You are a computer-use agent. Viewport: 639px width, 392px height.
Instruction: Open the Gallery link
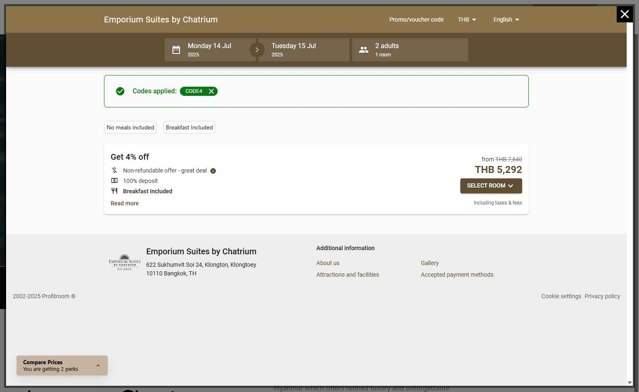430,263
